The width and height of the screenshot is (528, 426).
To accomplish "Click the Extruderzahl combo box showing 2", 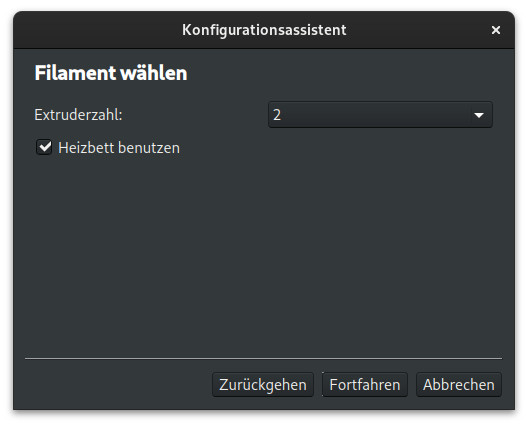I will point(380,115).
